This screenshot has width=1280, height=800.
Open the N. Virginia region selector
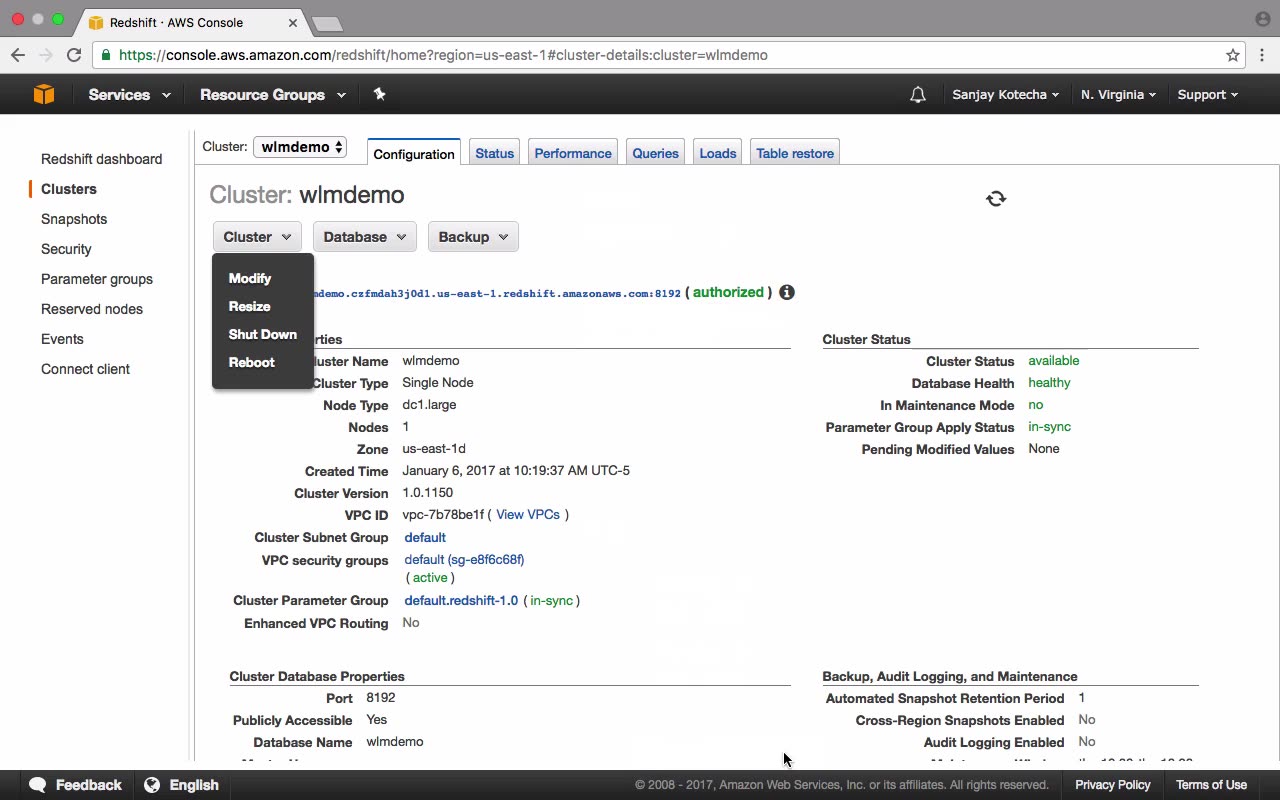point(1118,95)
